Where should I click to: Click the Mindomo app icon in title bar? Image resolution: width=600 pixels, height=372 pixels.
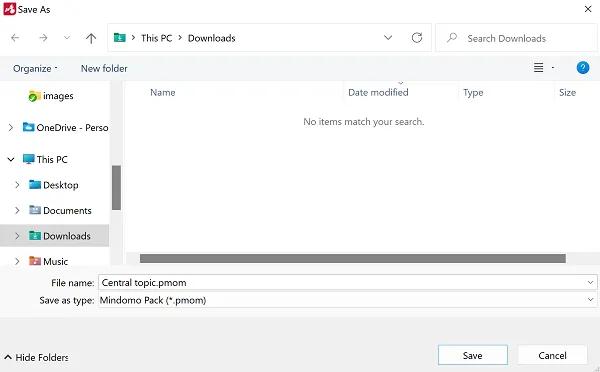[x=10, y=9]
